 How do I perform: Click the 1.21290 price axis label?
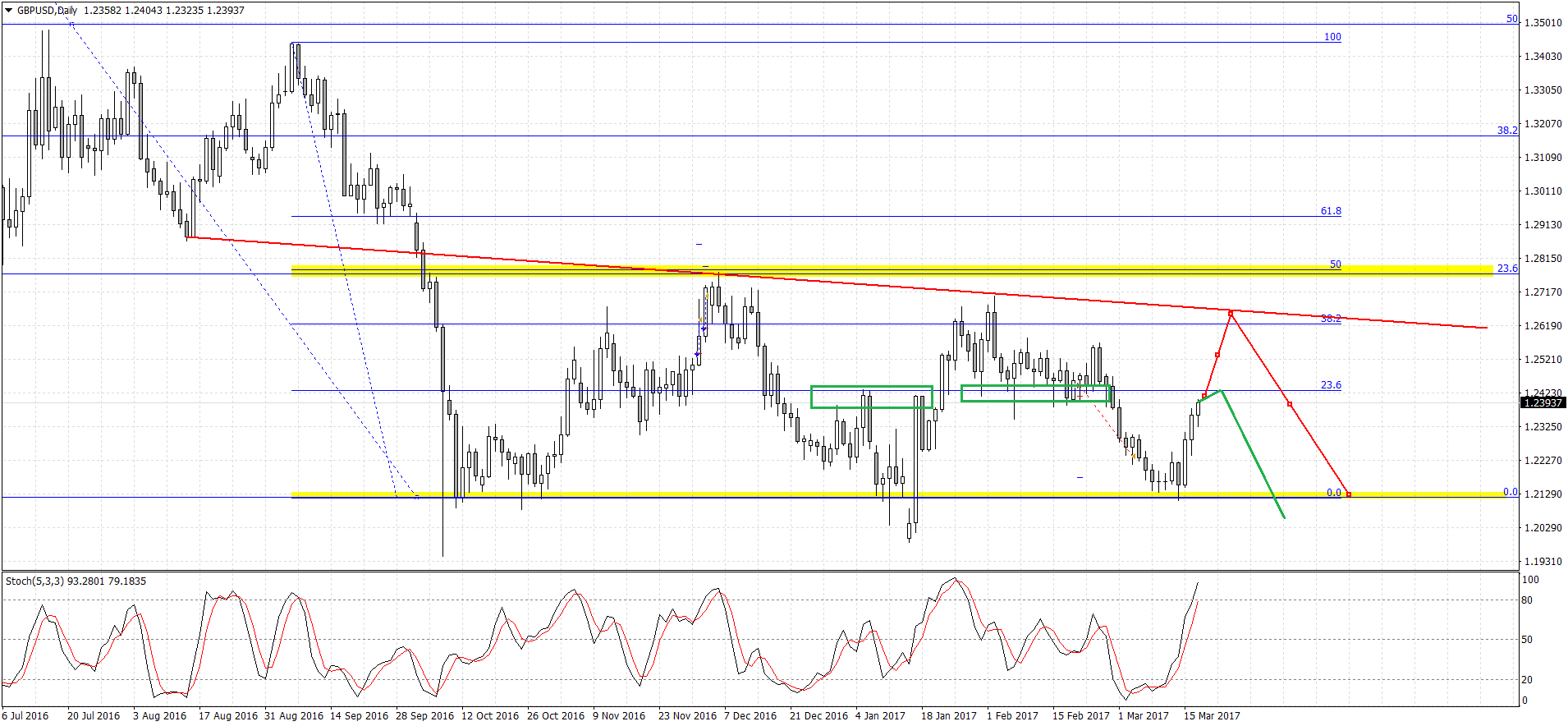(1543, 494)
